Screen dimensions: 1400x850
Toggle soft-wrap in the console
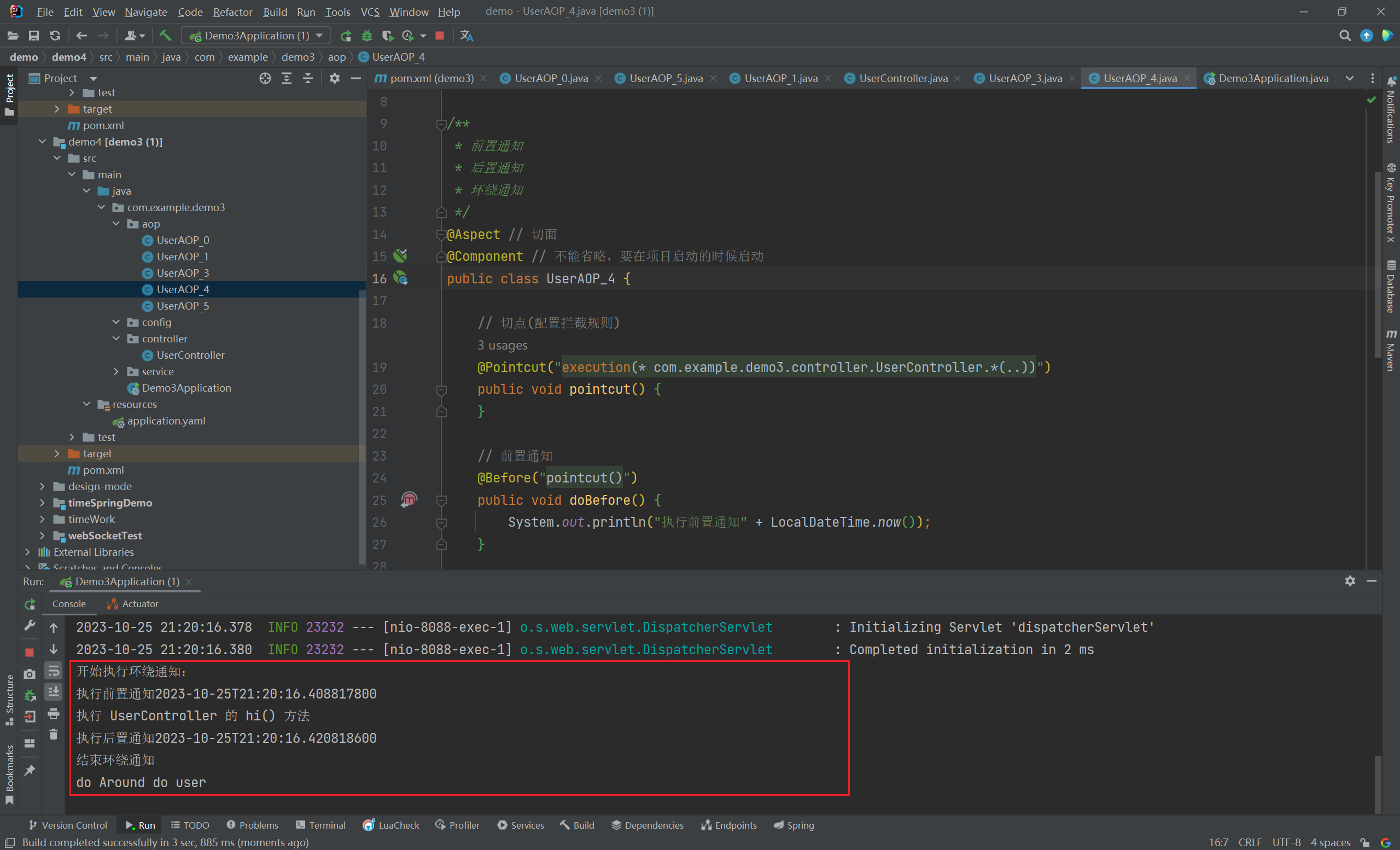(54, 671)
